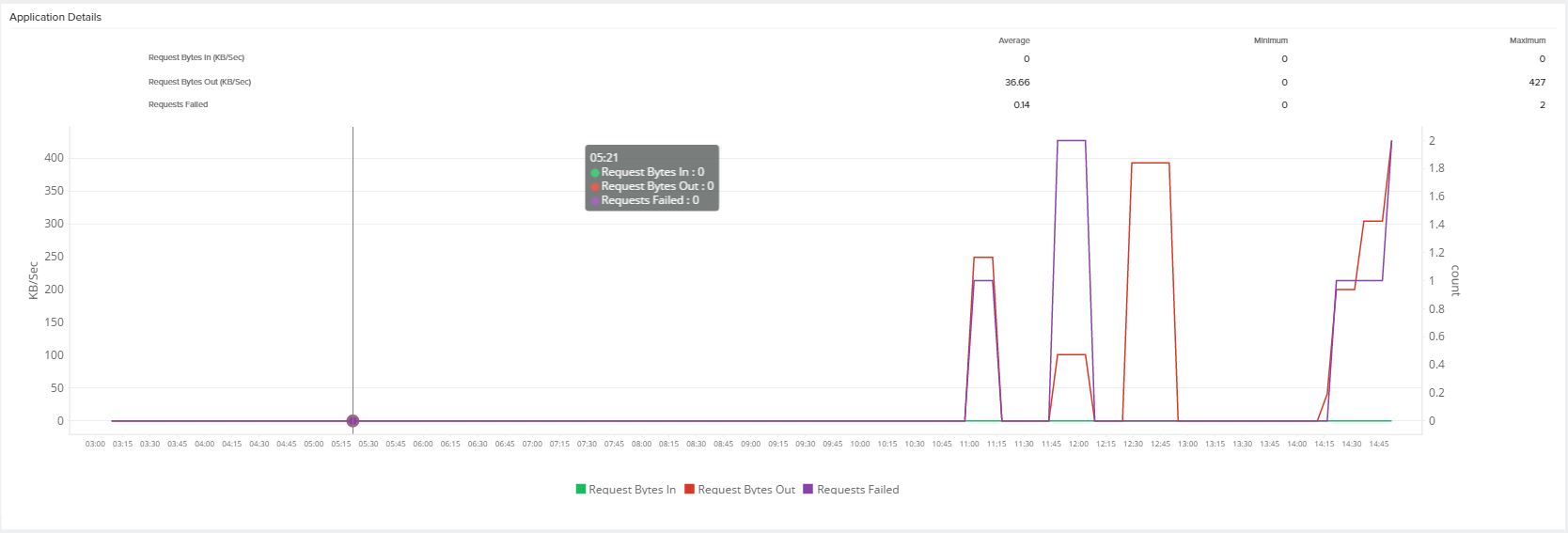Click the 14:45 label on the time axis

[x=1378, y=444]
